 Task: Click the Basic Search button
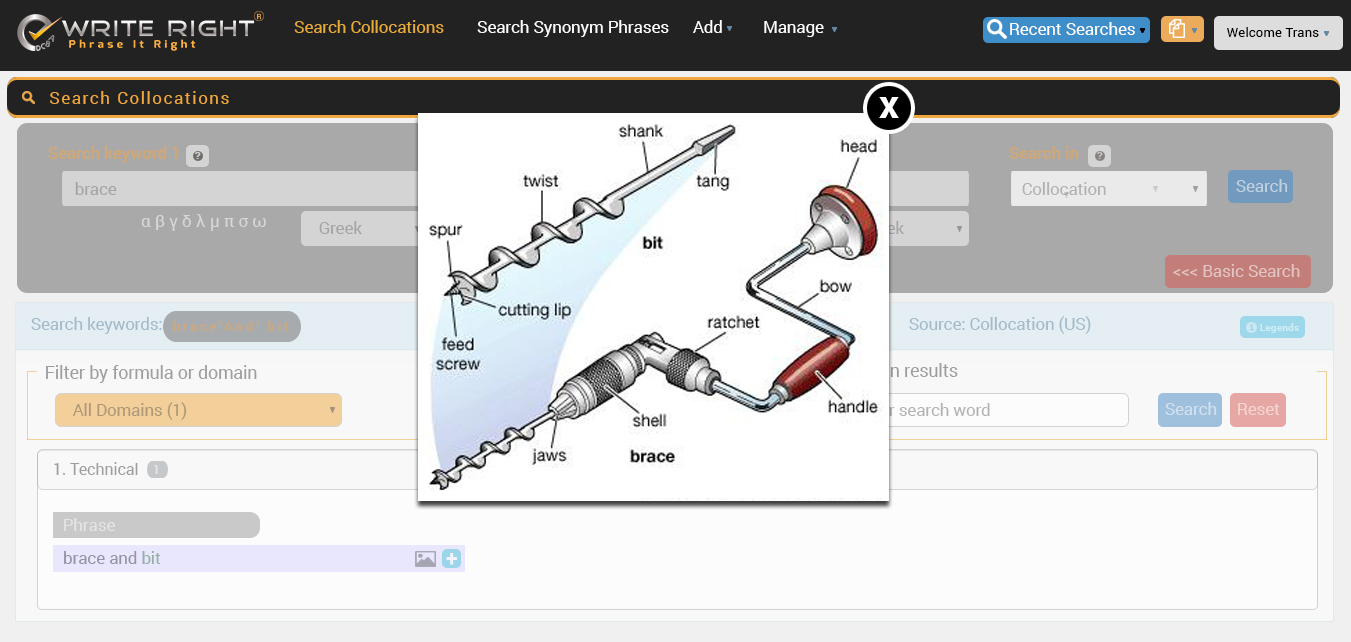[x=1236, y=272]
